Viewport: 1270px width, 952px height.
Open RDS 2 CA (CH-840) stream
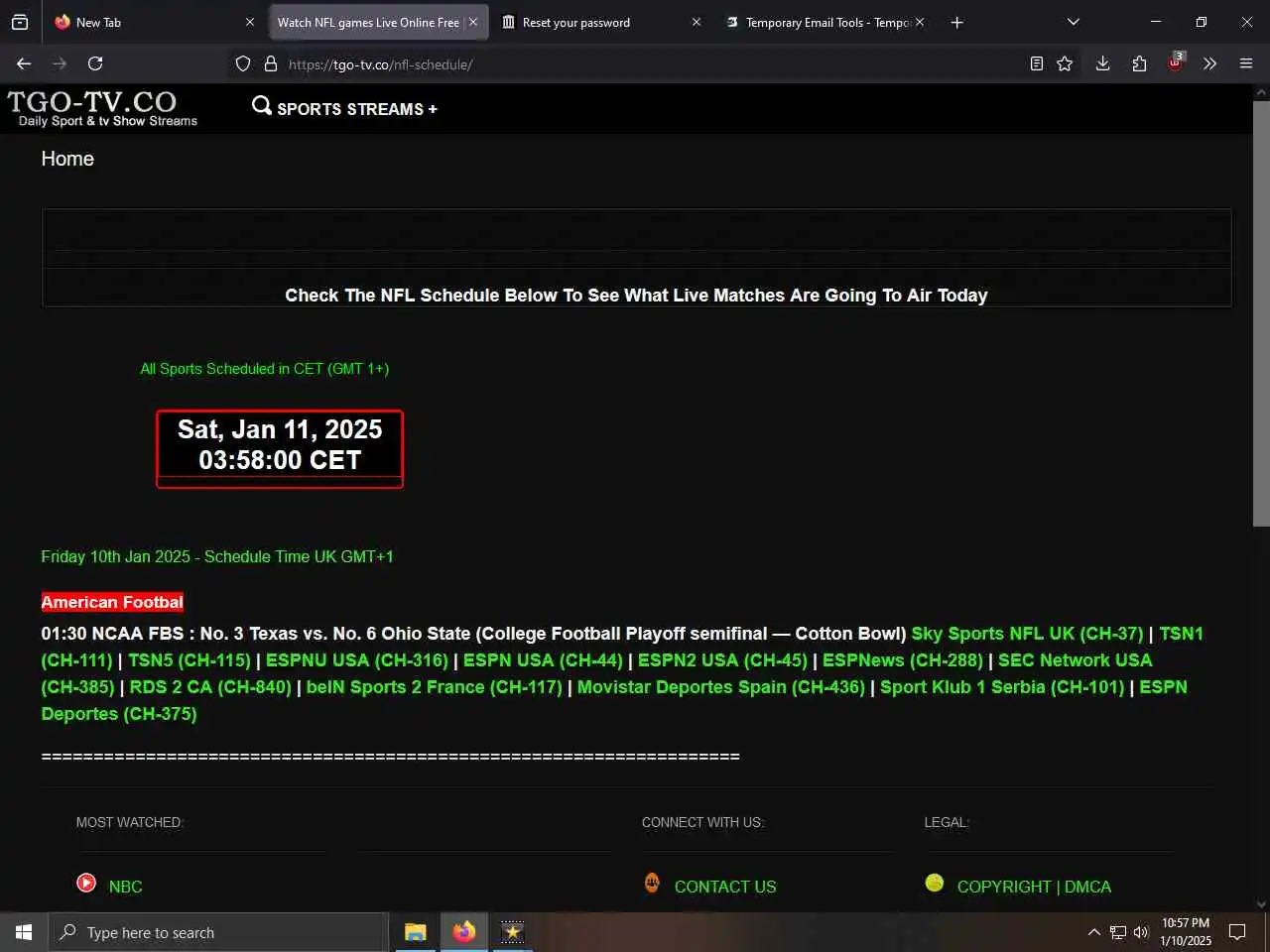(210, 687)
